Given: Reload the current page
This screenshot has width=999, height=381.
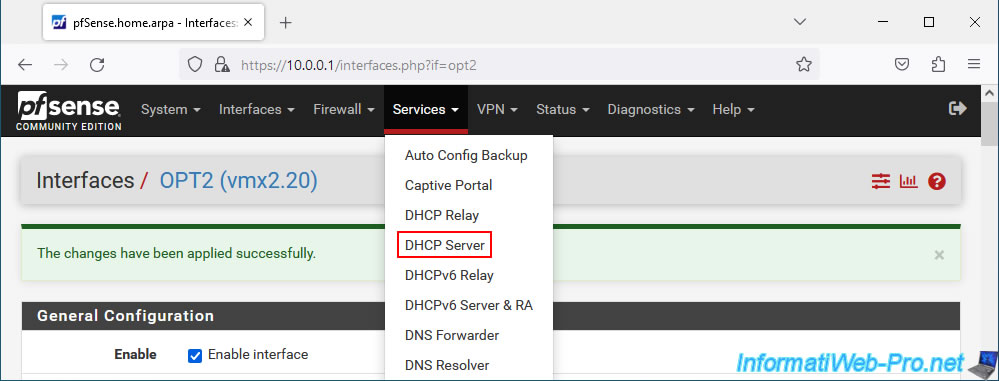Looking at the screenshot, I should (97, 64).
